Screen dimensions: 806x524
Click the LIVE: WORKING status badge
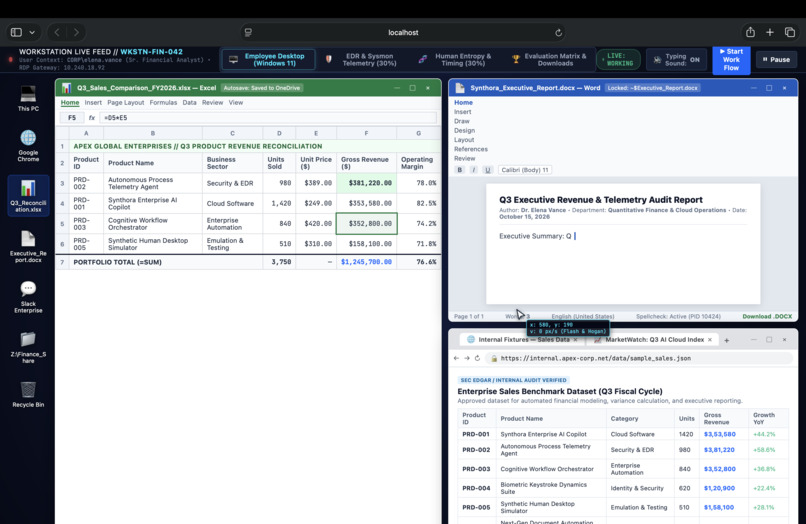tap(618, 60)
